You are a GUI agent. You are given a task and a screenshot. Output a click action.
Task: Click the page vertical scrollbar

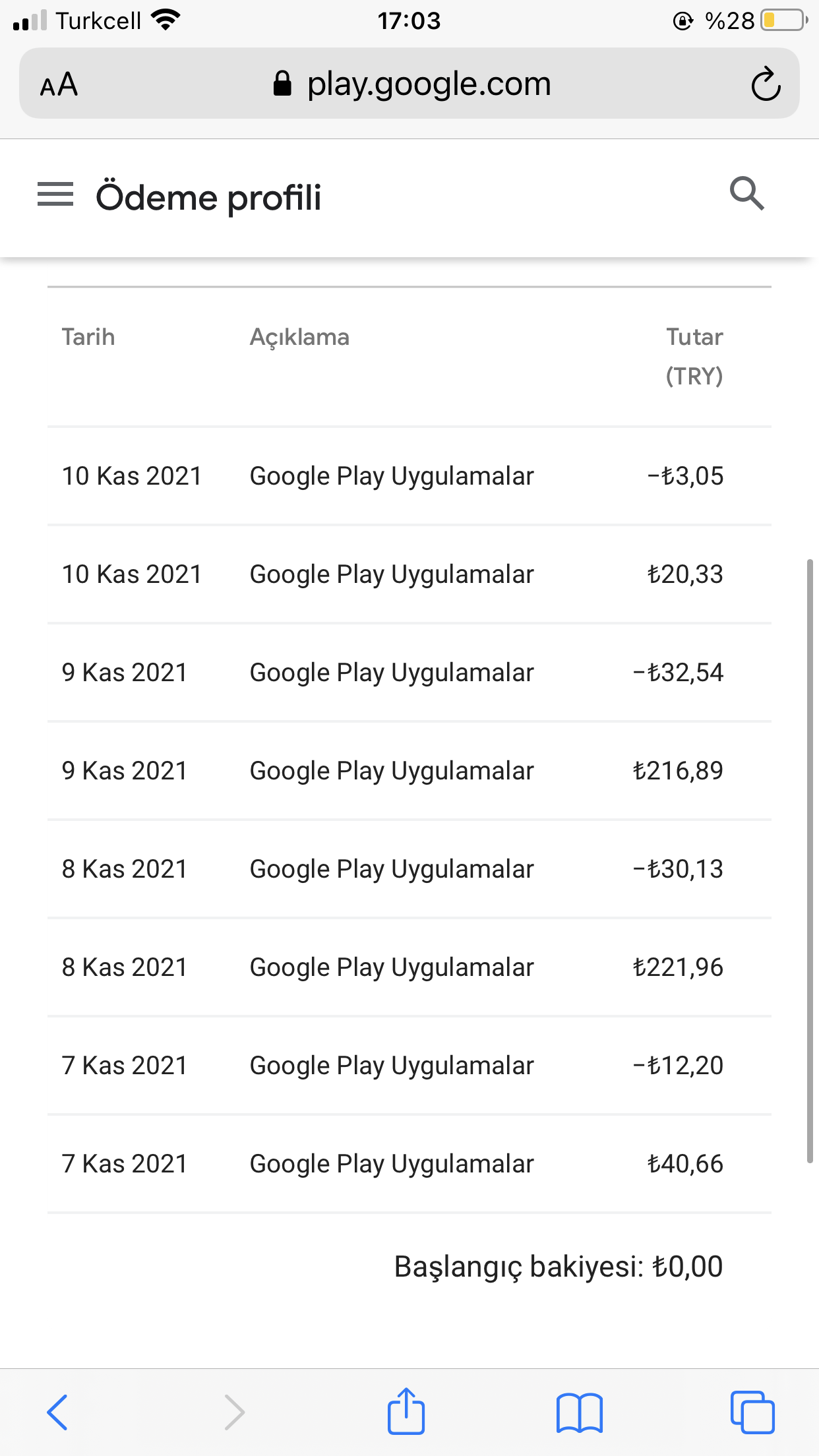(x=810, y=861)
